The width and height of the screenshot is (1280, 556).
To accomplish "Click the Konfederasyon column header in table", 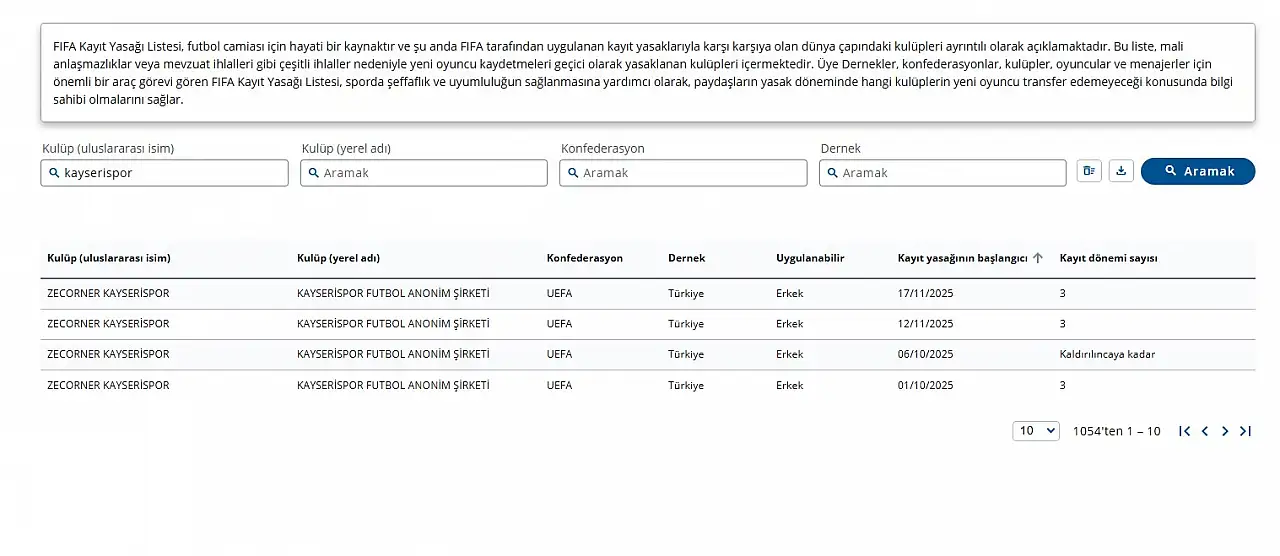I will pos(584,258).
